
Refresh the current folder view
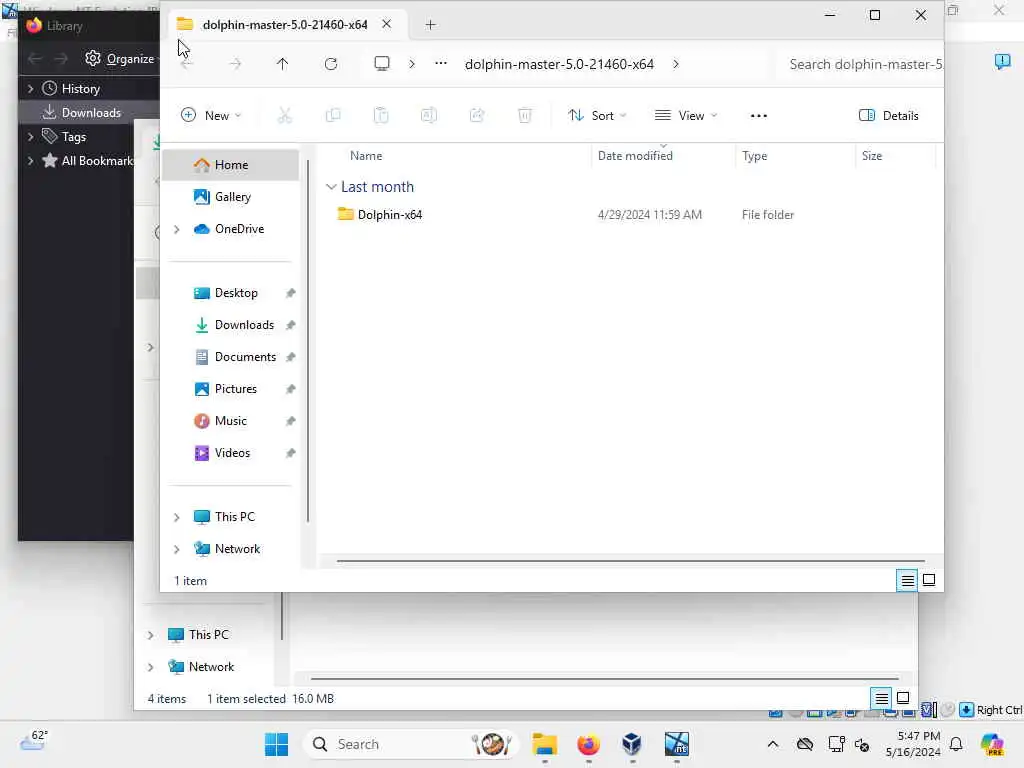(331, 64)
